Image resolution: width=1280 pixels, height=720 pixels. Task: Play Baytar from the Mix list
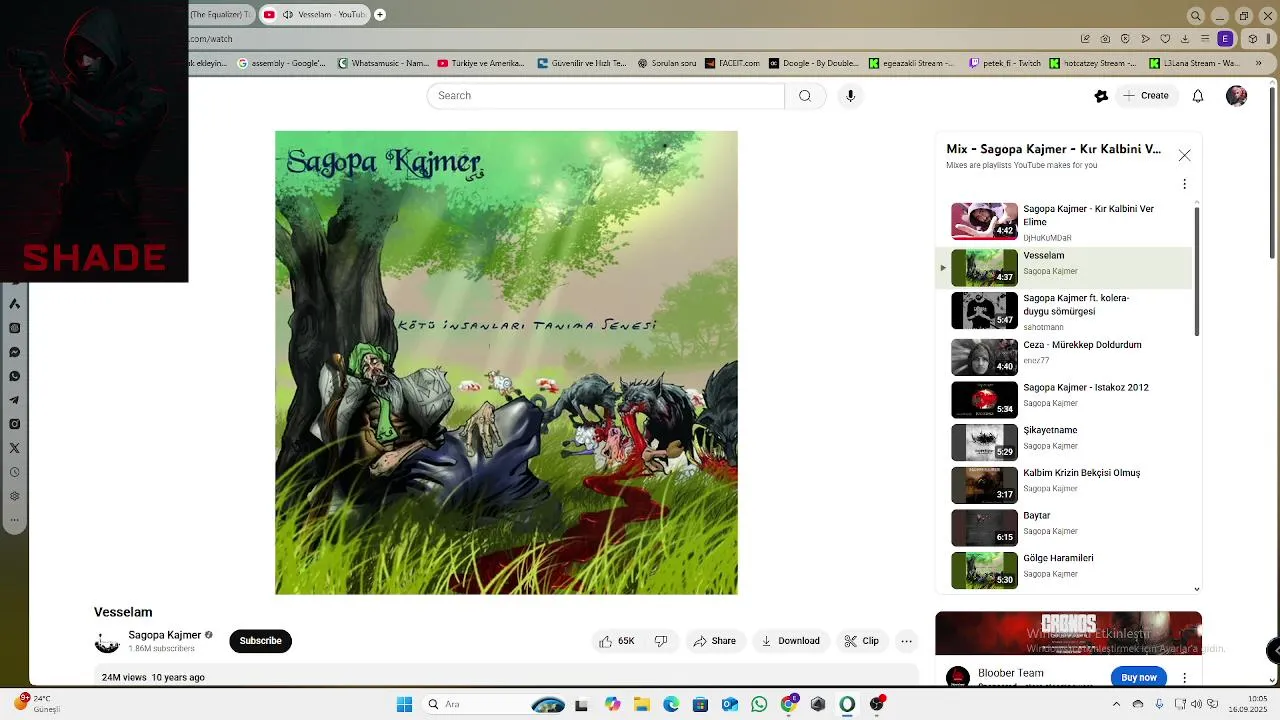(x=1063, y=526)
